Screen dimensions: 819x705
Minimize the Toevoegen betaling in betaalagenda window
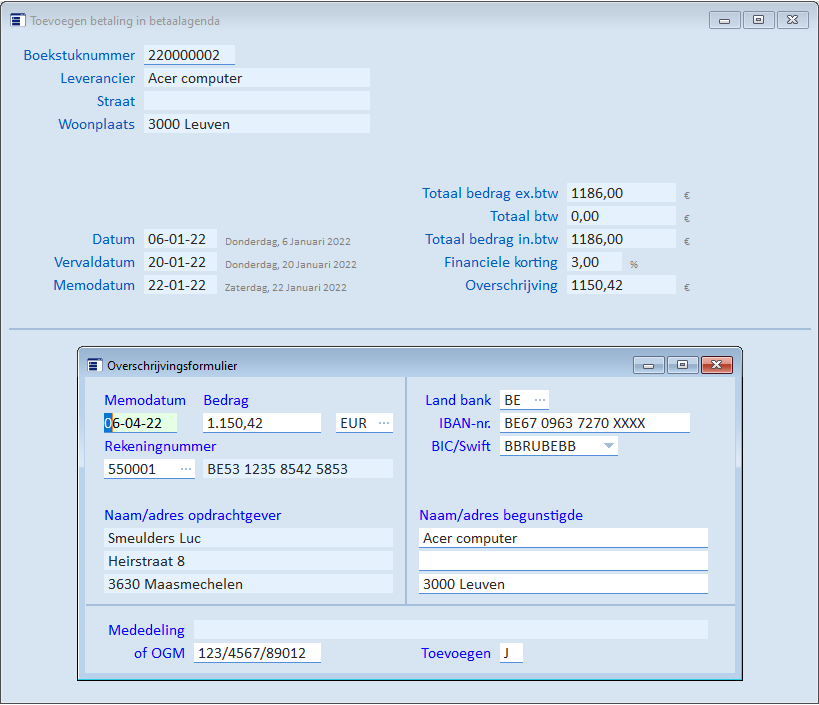(724, 21)
